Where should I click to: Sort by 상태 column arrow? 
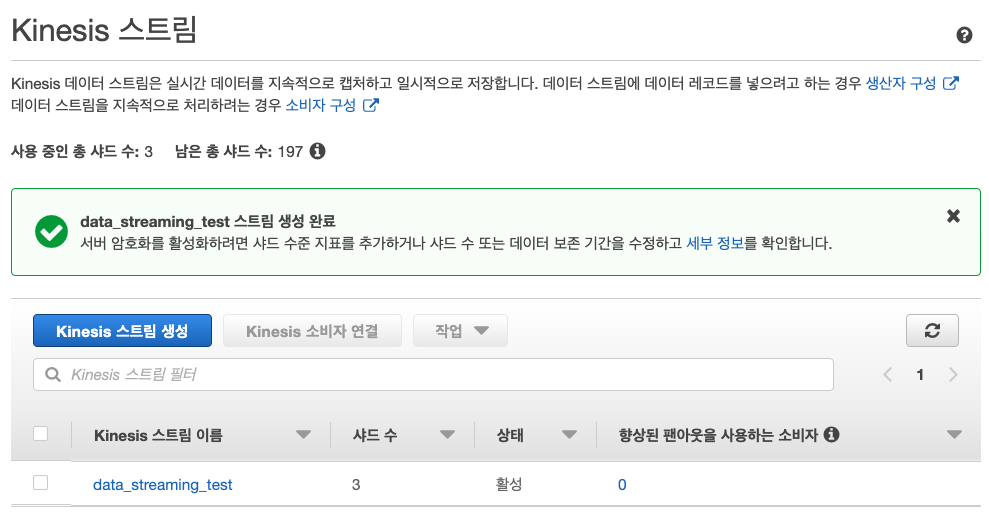click(570, 434)
